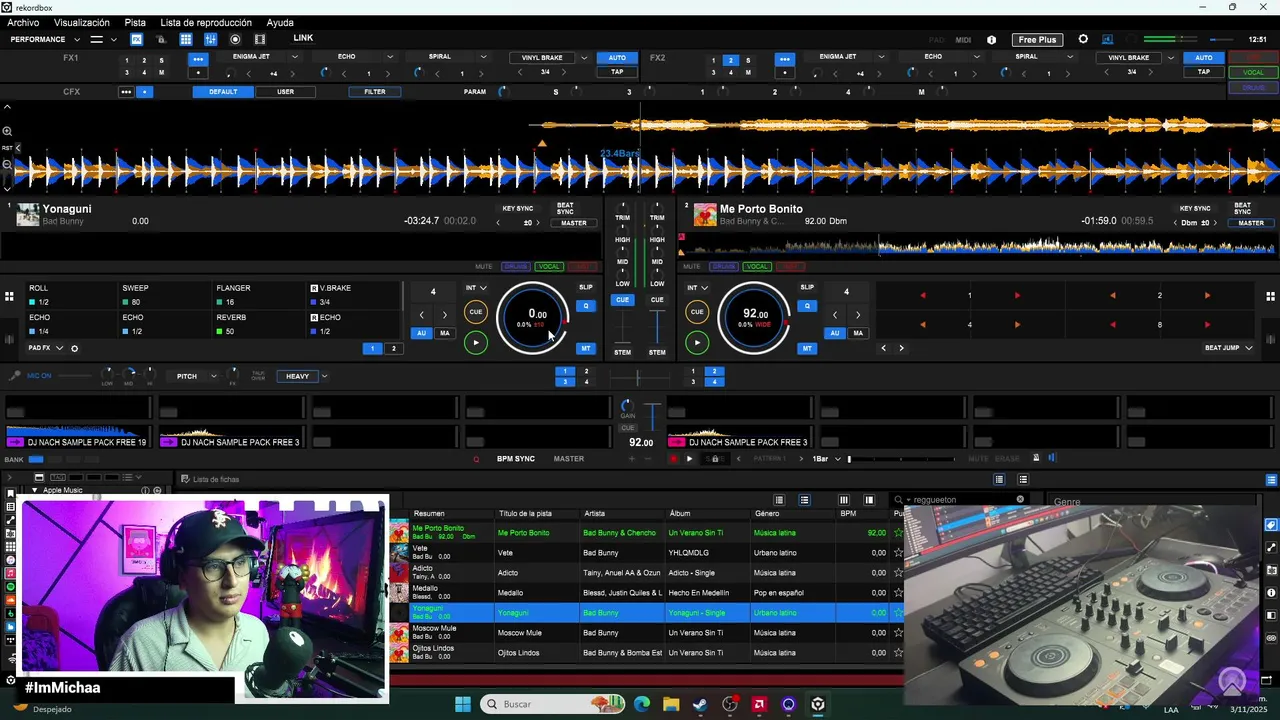
Task: Open Windows Start menu
Action: 463,704
